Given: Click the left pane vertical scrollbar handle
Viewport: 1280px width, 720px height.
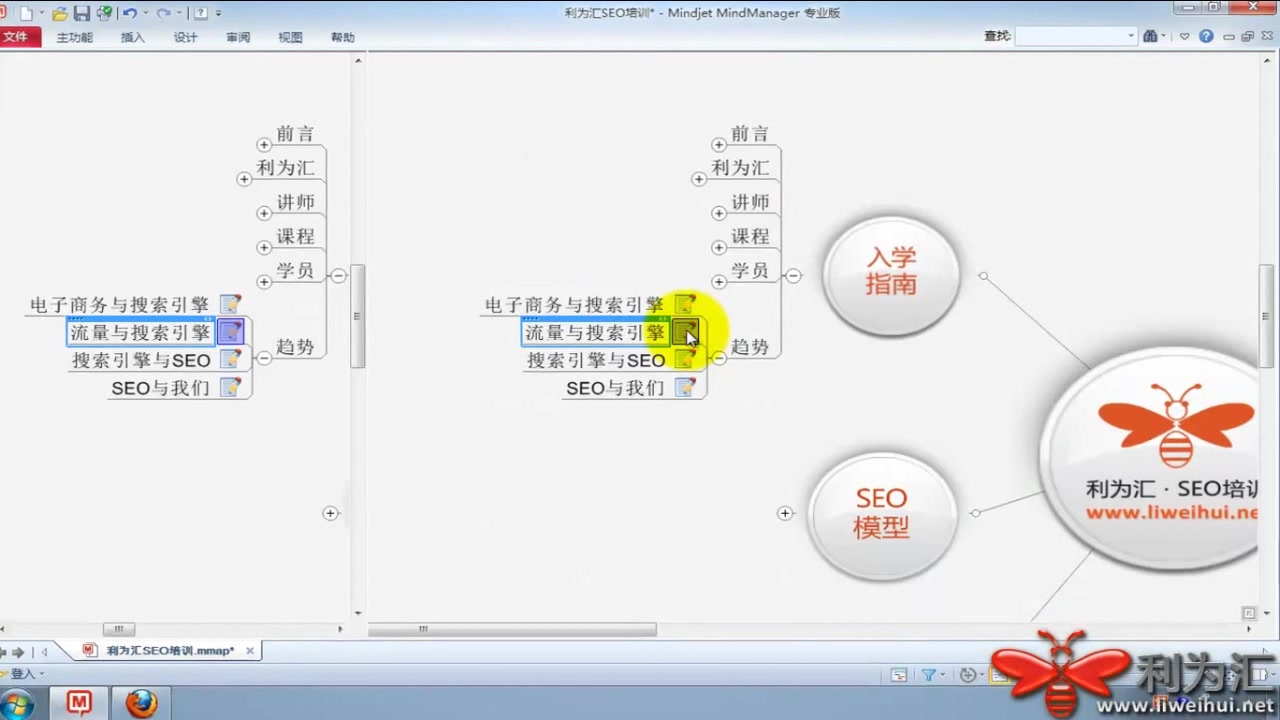Looking at the screenshot, I should pyautogui.click(x=357, y=316).
